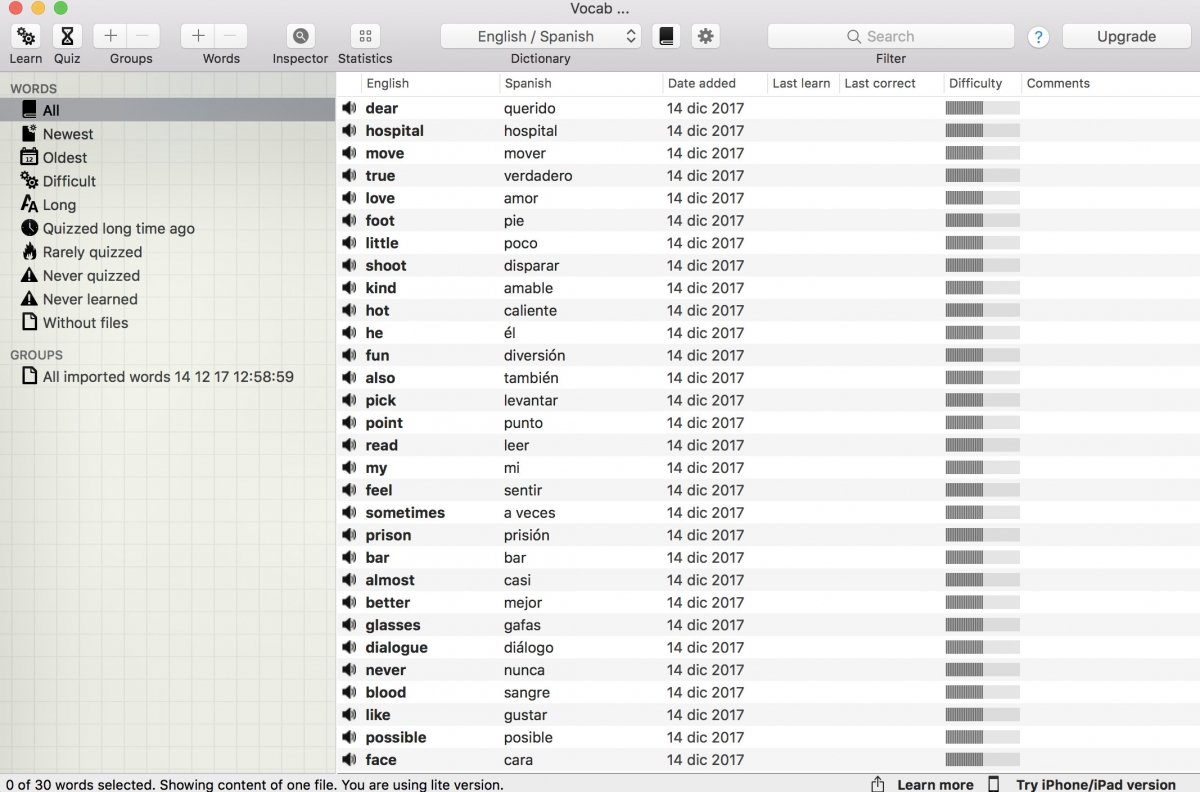This screenshot has height=792, width=1200.
Task: Add a new group with plus button
Action: pos(111,36)
